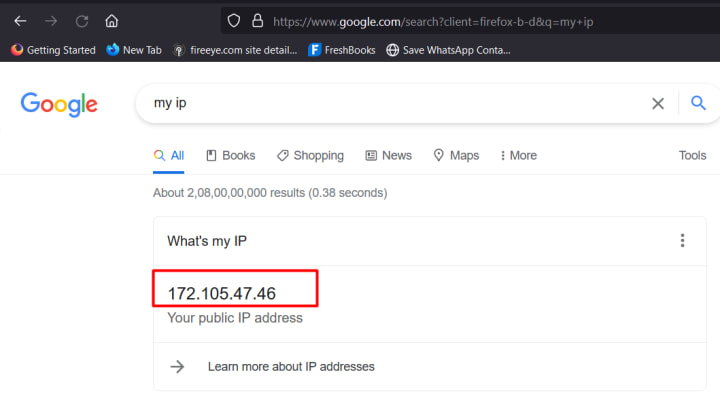This screenshot has width=720, height=402.
Task: Click the tracking protection shield icon
Action: [x=234, y=21]
